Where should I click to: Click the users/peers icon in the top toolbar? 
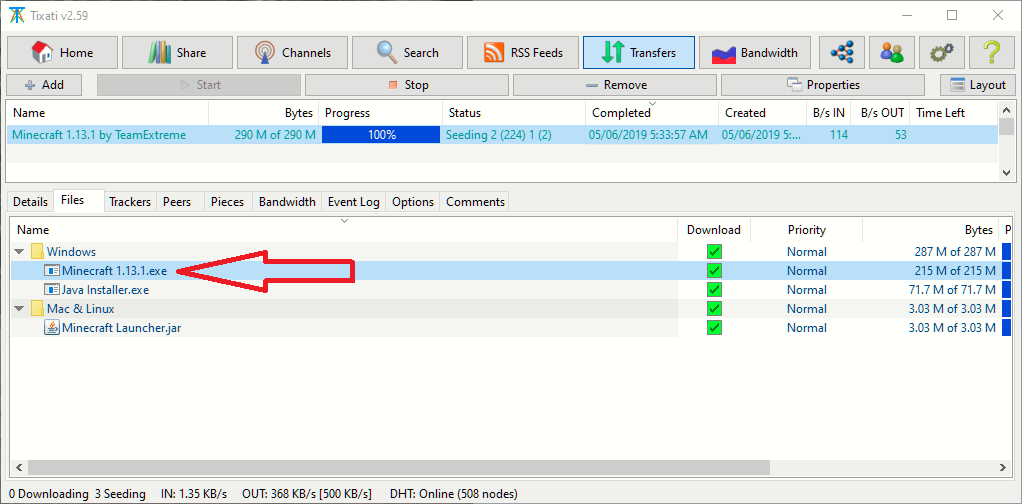click(x=892, y=53)
